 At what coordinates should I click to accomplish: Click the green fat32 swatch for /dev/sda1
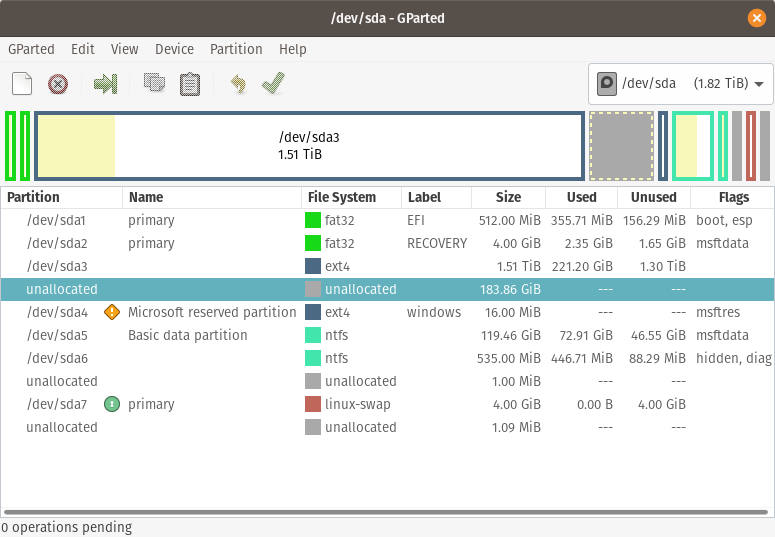[313, 220]
